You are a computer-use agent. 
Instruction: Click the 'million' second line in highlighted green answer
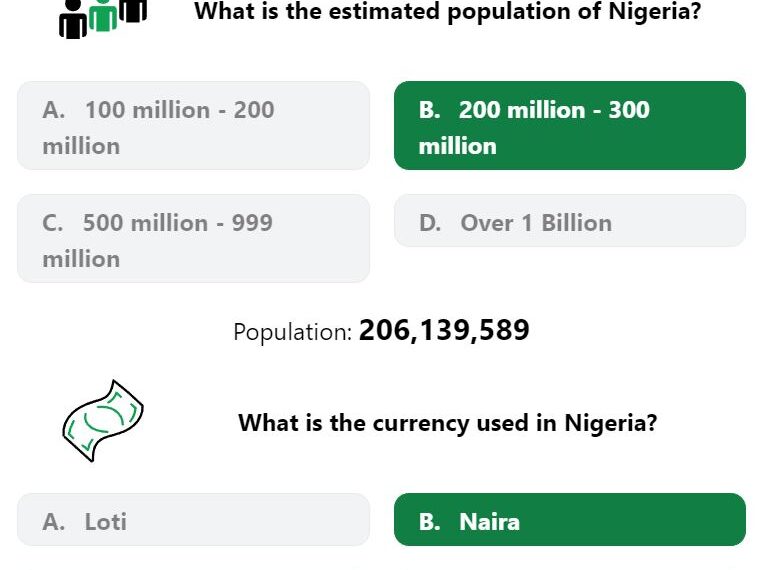(458, 146)
